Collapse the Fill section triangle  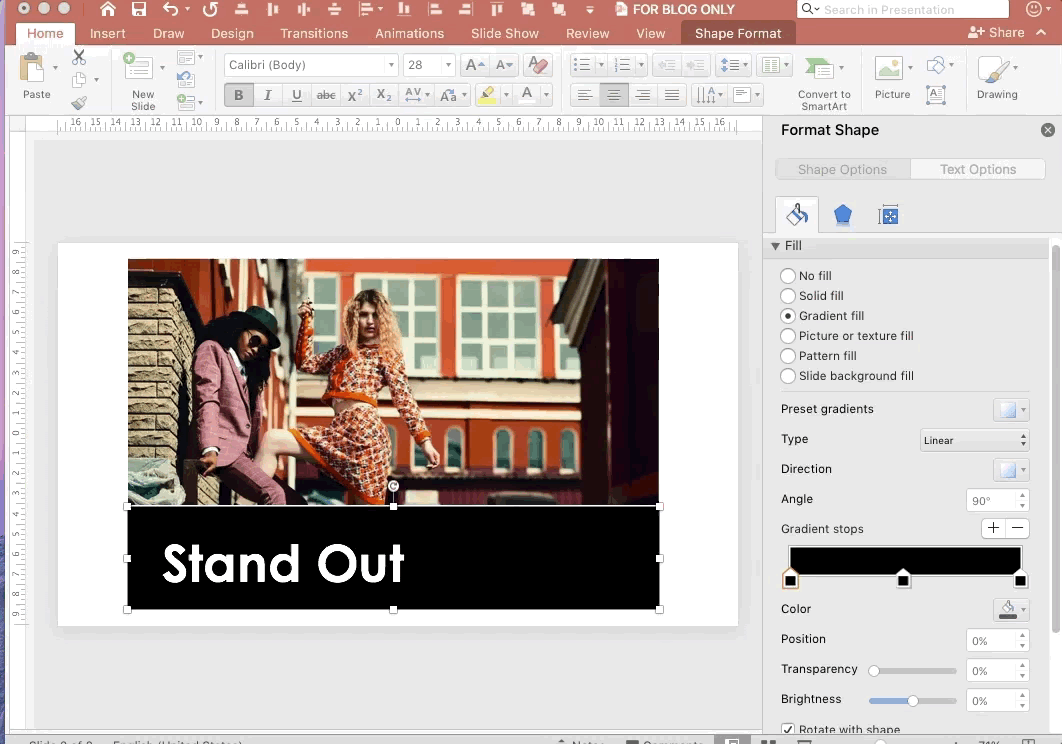776,246
